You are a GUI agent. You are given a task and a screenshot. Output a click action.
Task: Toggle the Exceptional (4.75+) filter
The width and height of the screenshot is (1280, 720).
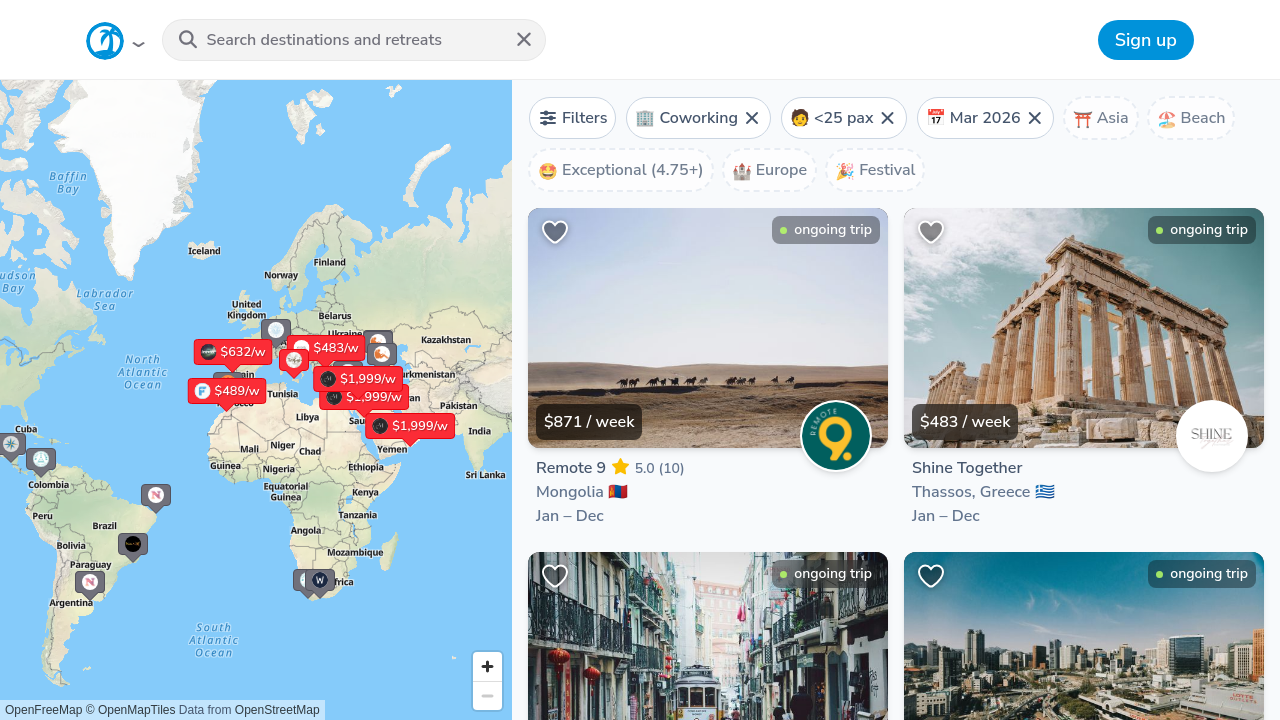coord(621,170)
